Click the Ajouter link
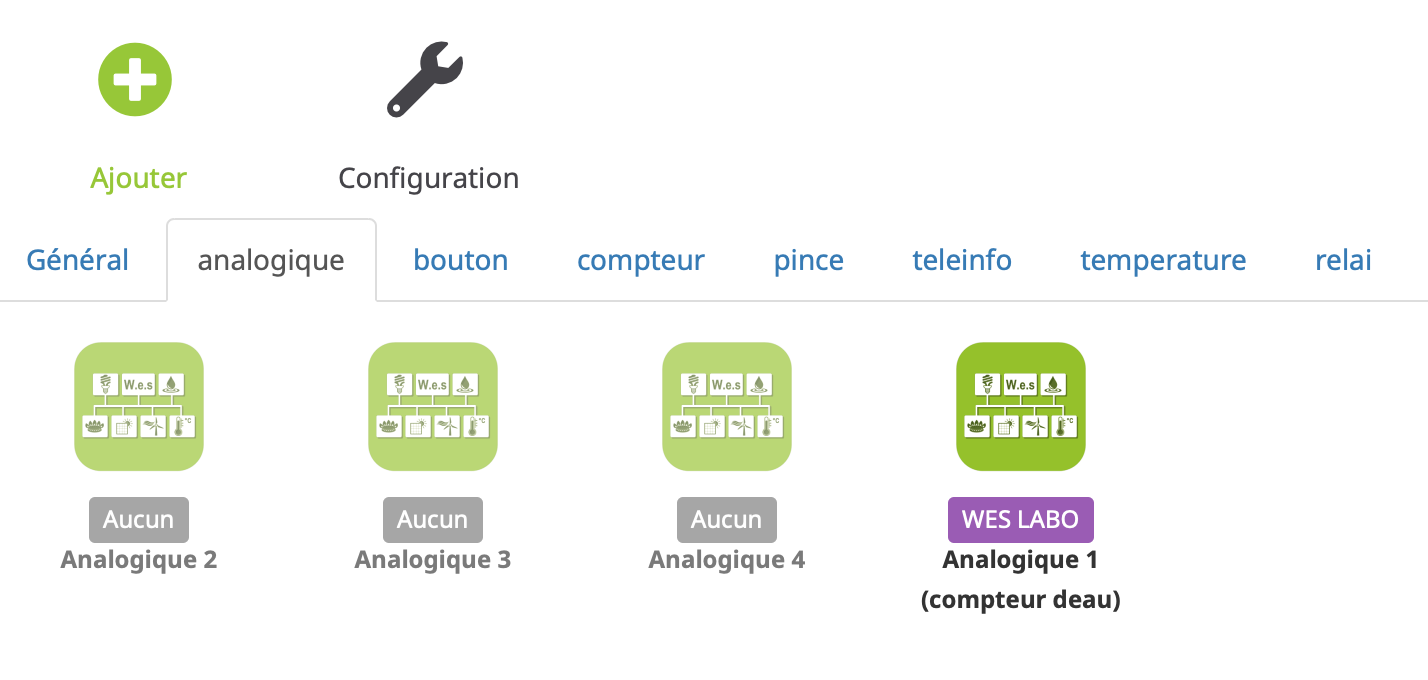1428x680 pixels. point(138,178)
